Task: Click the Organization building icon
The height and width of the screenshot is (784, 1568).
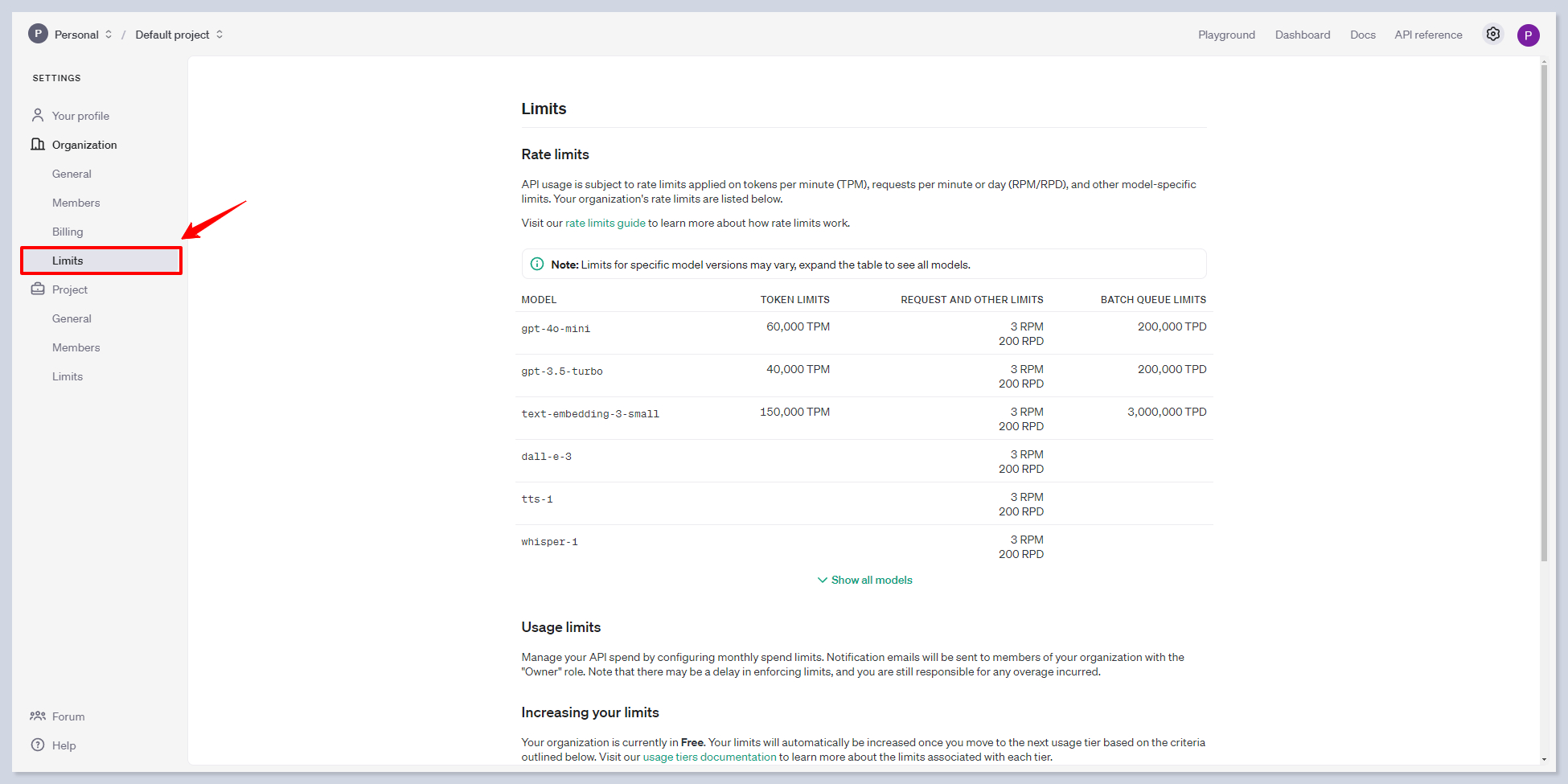Action: coord(38,145)
